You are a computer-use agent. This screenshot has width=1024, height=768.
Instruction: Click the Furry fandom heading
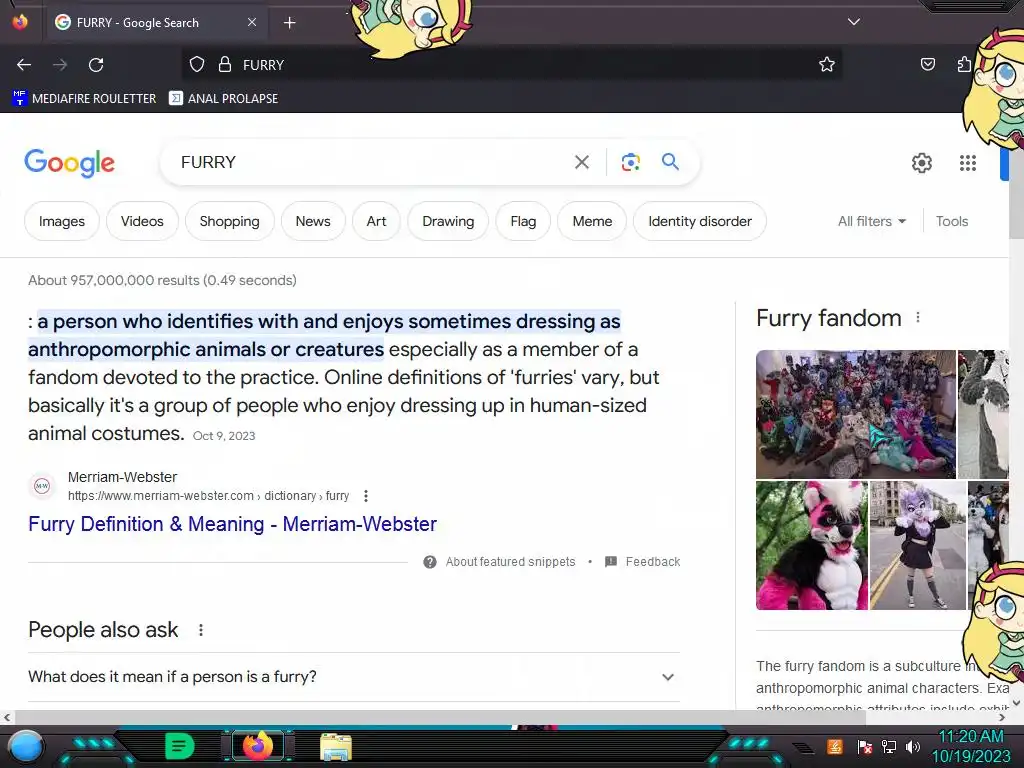pyautogui.click(x=829, y=318)
